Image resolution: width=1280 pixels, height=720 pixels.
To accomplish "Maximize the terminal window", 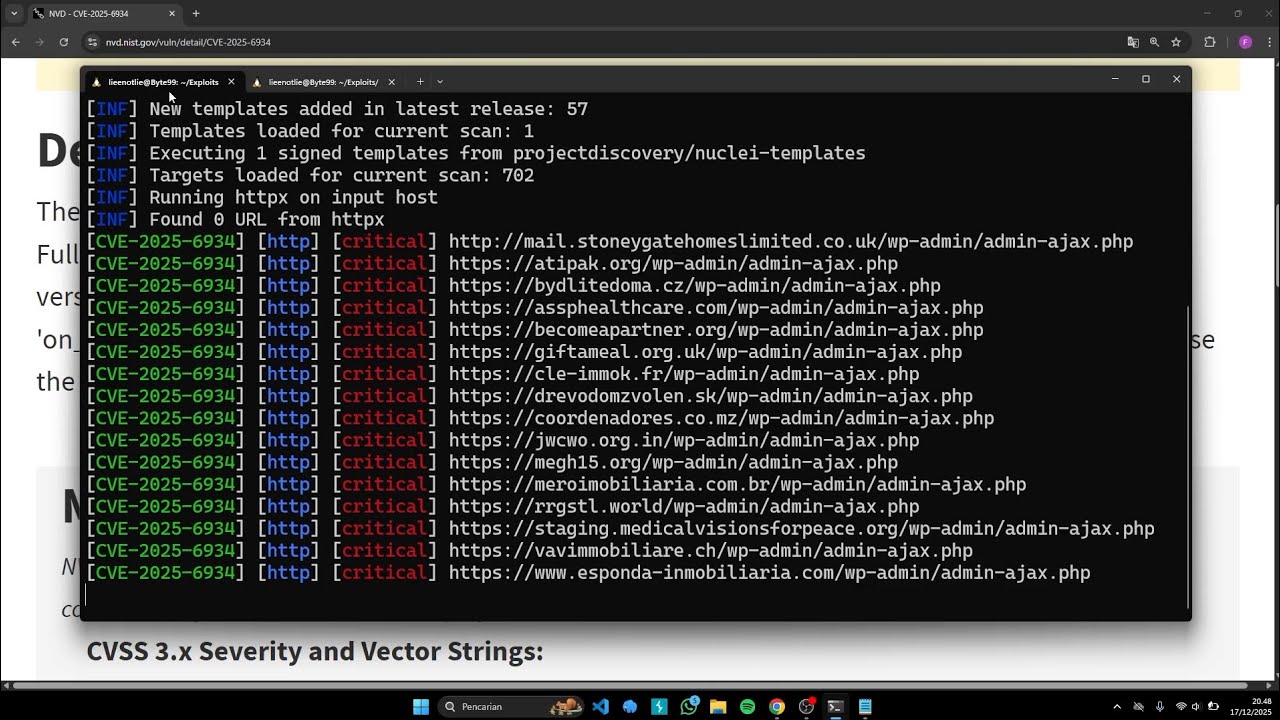I will pos(1146,79).
